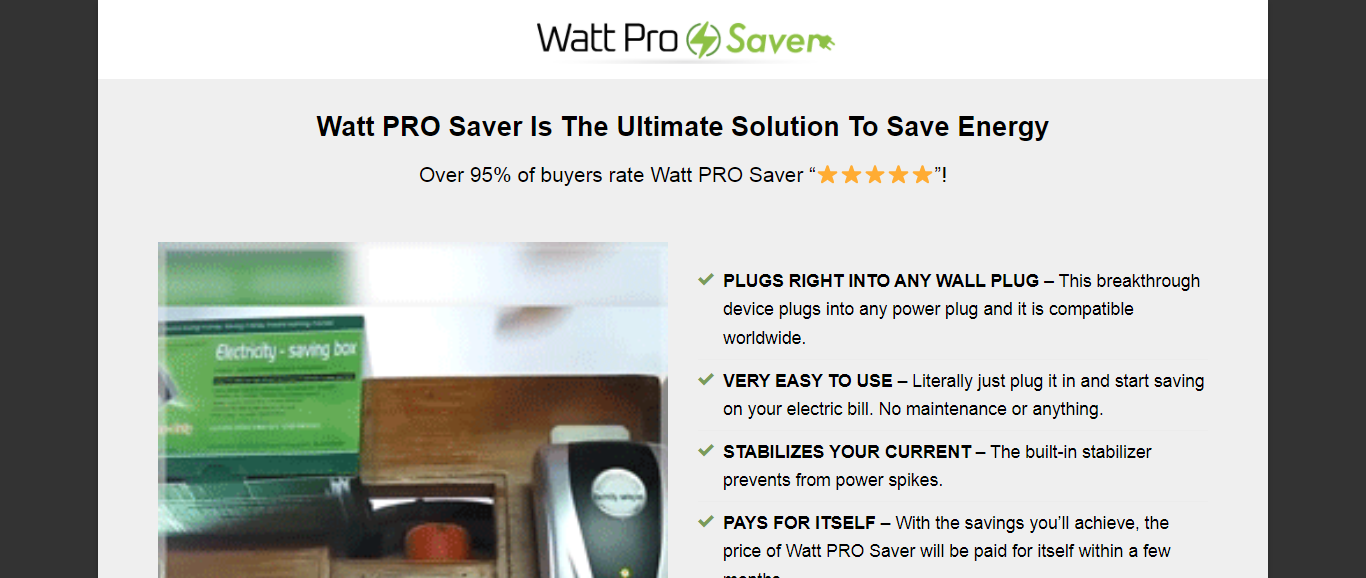The width and height of the screenshot is (1366, 578).
Task: Click the 'VERY EASY TO USE' bold text
Action: coord(808,381)
